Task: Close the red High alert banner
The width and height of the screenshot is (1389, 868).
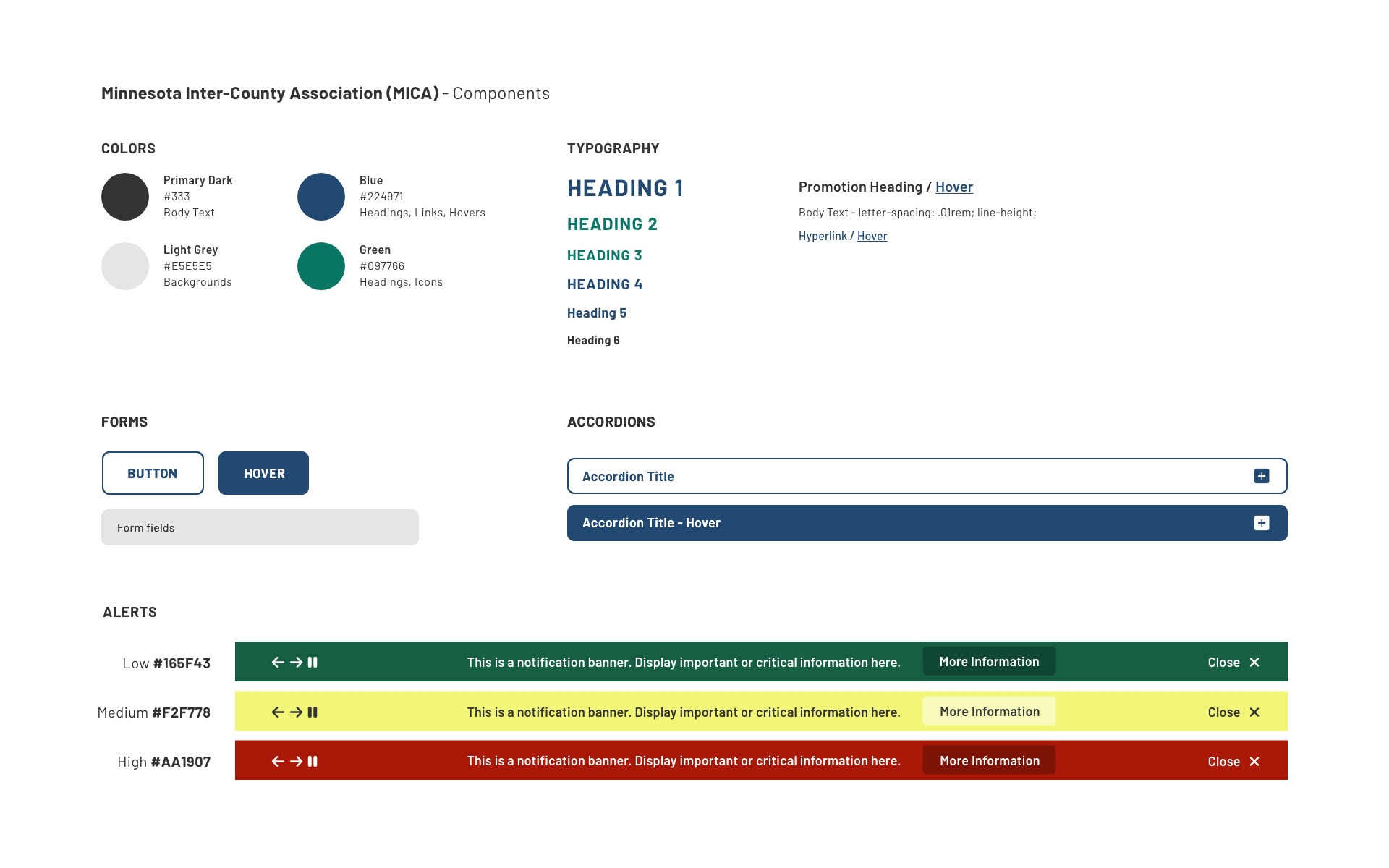Action: coord(1233,762)
